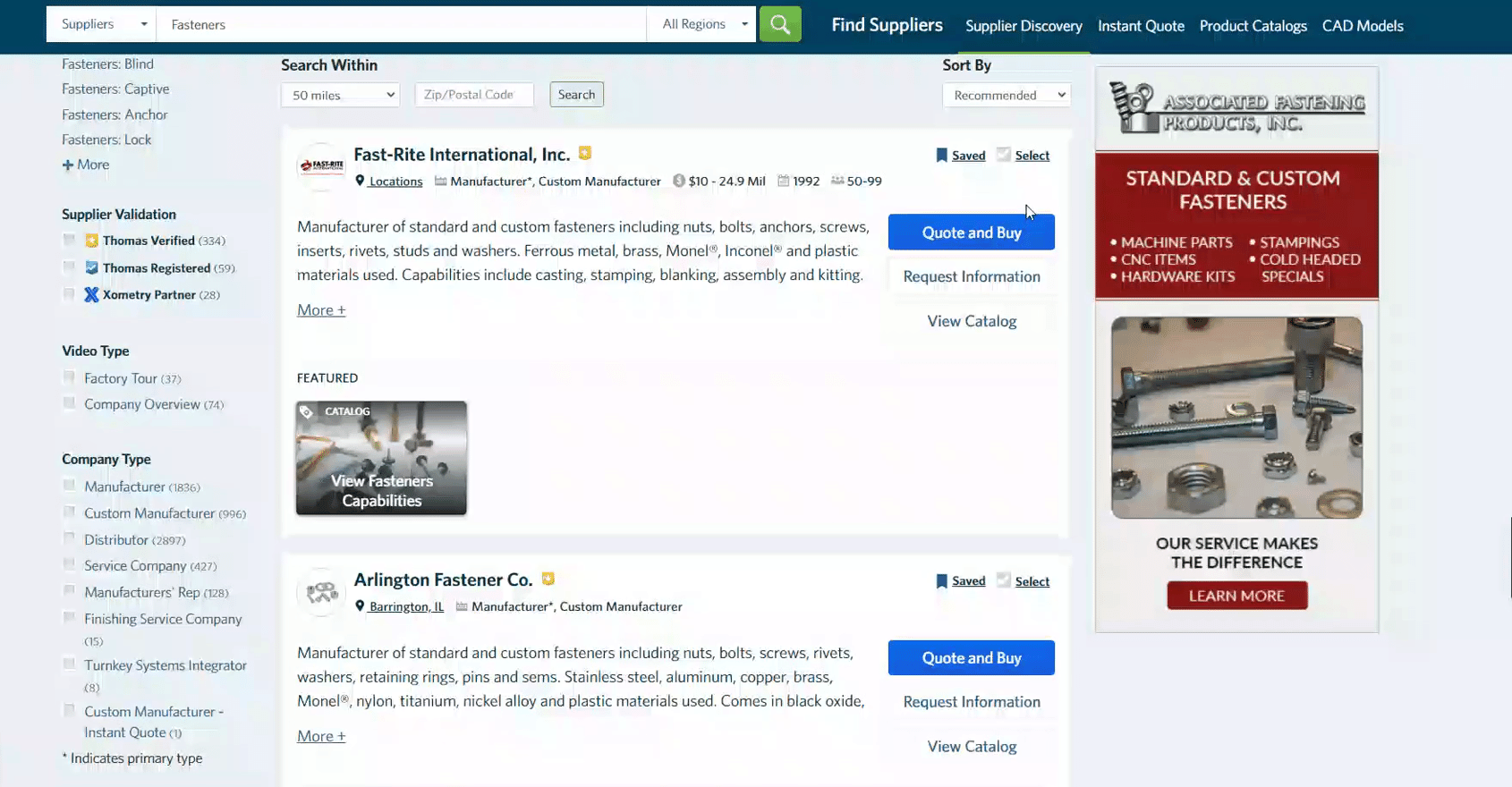The image size is (1512, 787).
Task: Click the Find Suppliers heading link
Action: (x=887, y=25)
